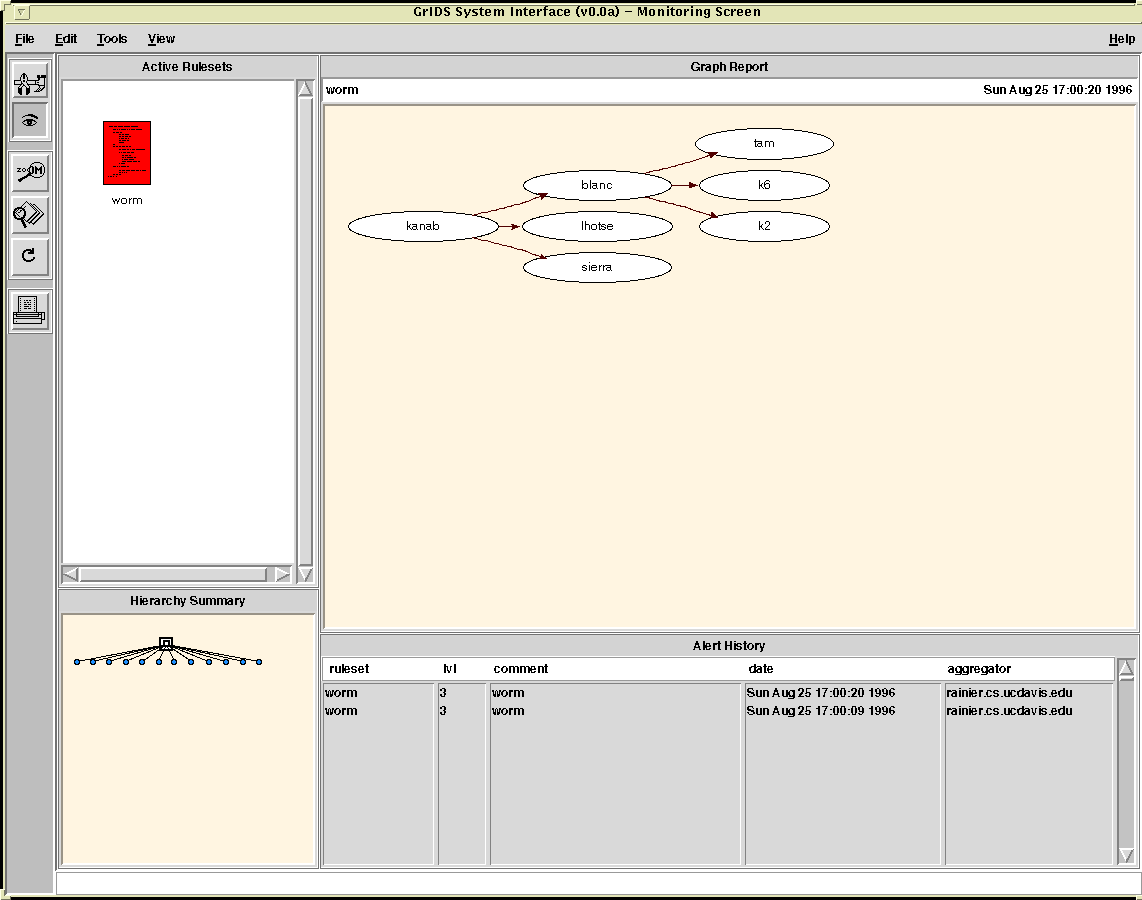
Task: Select the red worm ruleset icon
Action: (127, 153)
